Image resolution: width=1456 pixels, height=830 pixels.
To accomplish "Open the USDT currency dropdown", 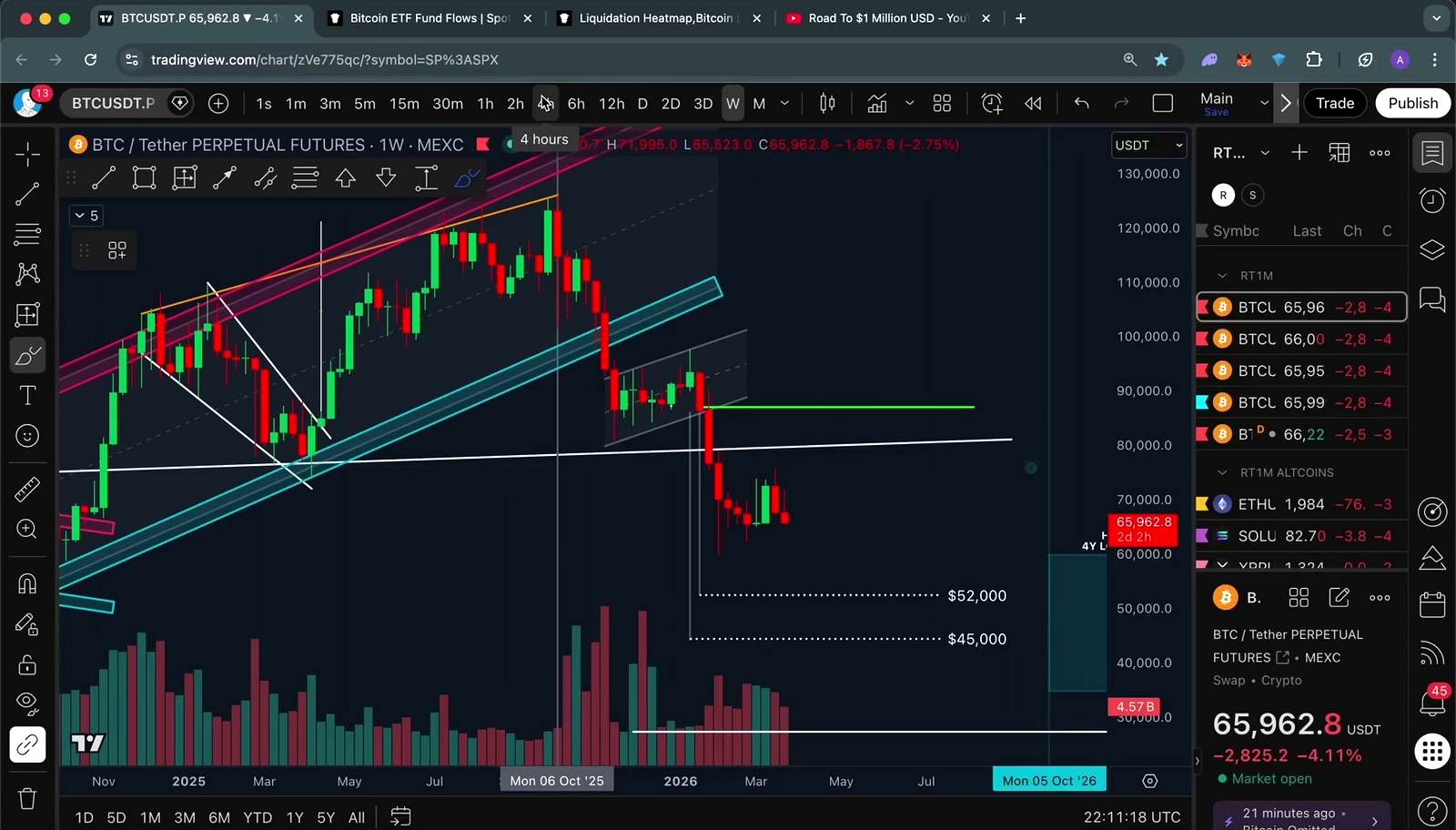I will pyautogui.click(x=1149, y=146).
